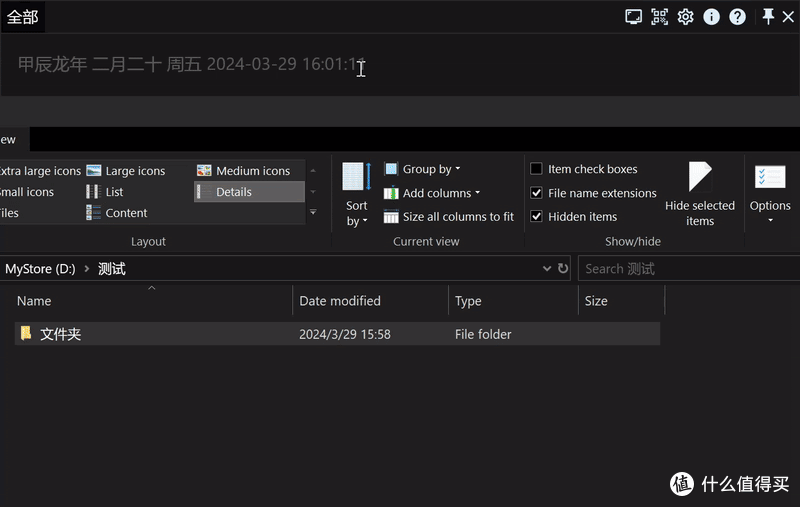Click Hide selected items button

700,194
